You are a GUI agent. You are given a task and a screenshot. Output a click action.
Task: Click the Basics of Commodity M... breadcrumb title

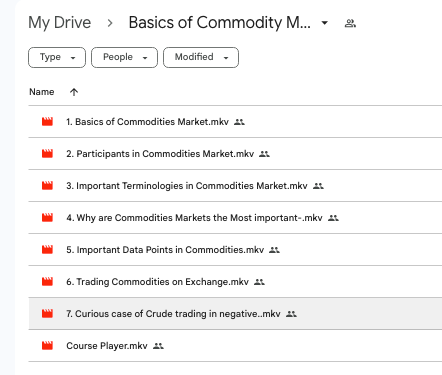(x=220, y=23)
